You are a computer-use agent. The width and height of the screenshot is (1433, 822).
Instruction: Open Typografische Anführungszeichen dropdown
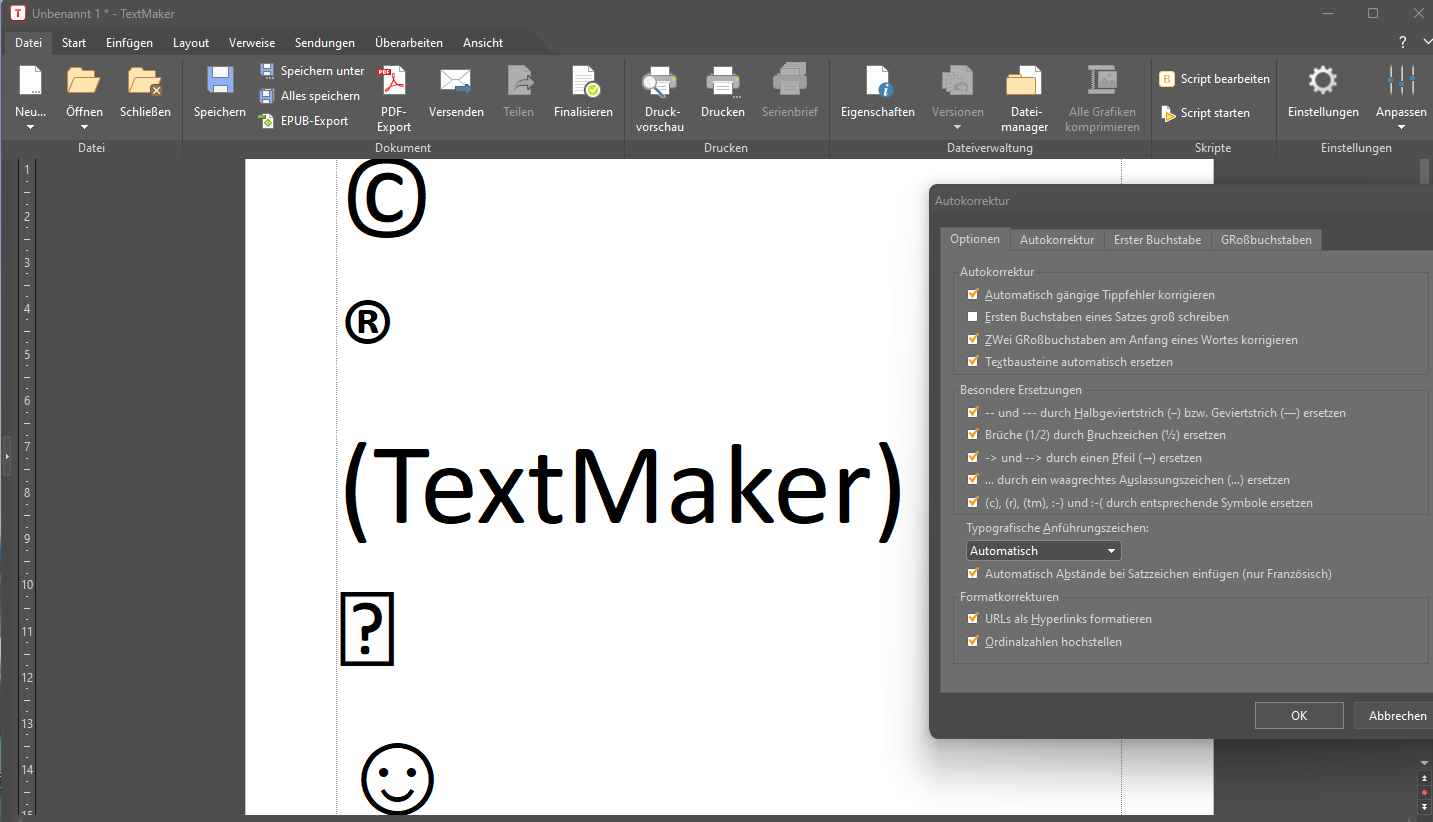pyautogui.click(x=1044, y=551)
